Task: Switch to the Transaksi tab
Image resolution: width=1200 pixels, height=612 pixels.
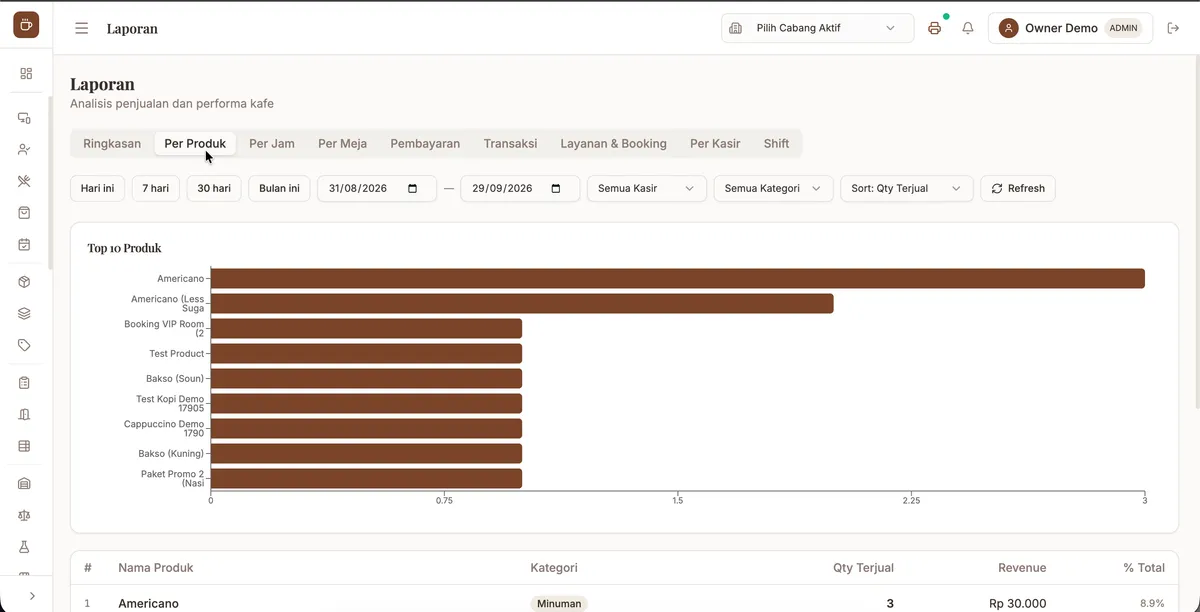Action: 510,143
